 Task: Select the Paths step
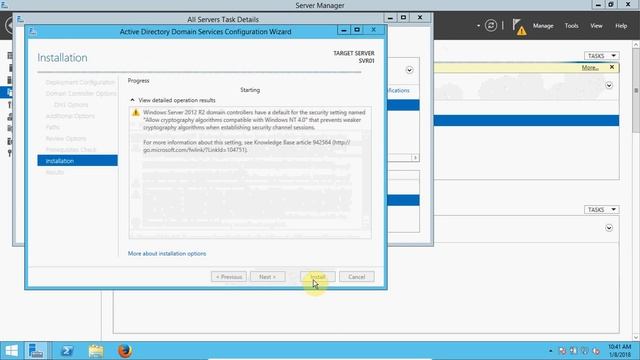52,127
